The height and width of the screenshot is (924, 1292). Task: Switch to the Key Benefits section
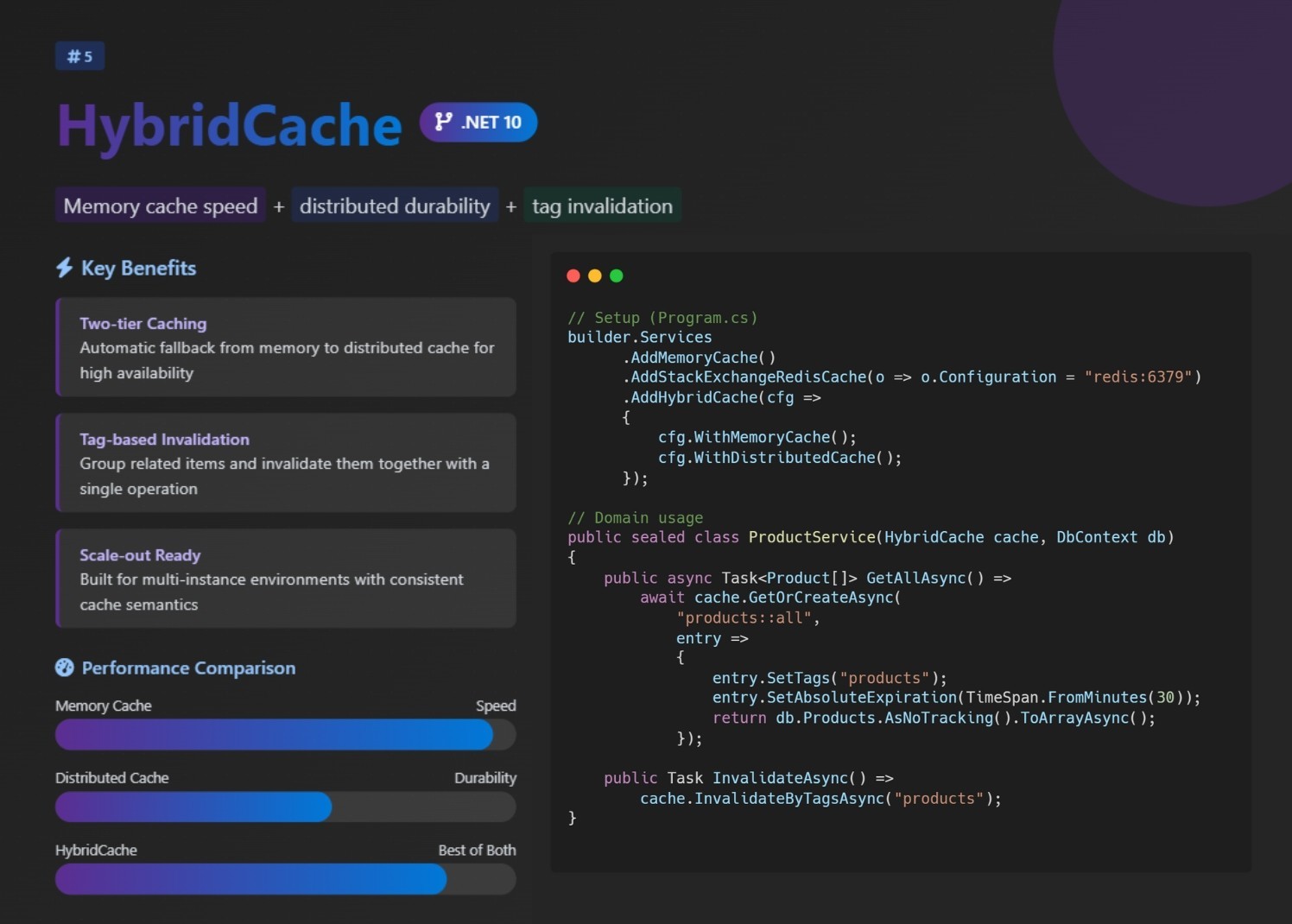[138, 268]
